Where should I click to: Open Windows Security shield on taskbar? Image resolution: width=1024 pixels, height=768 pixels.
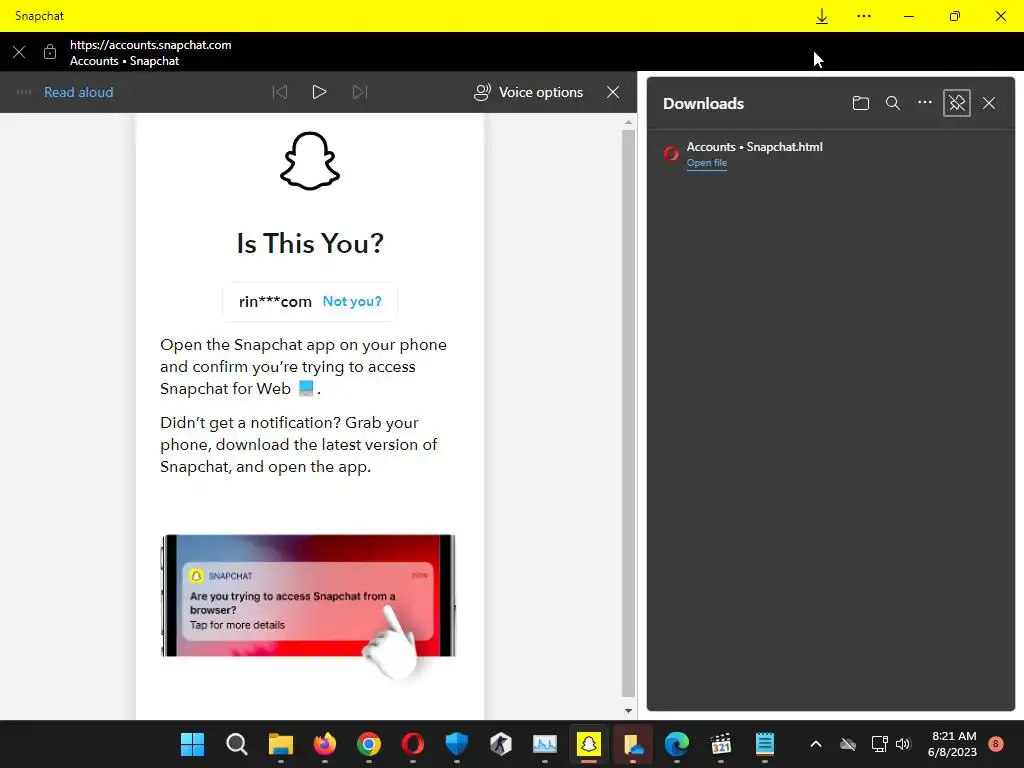tap(456, 744)
